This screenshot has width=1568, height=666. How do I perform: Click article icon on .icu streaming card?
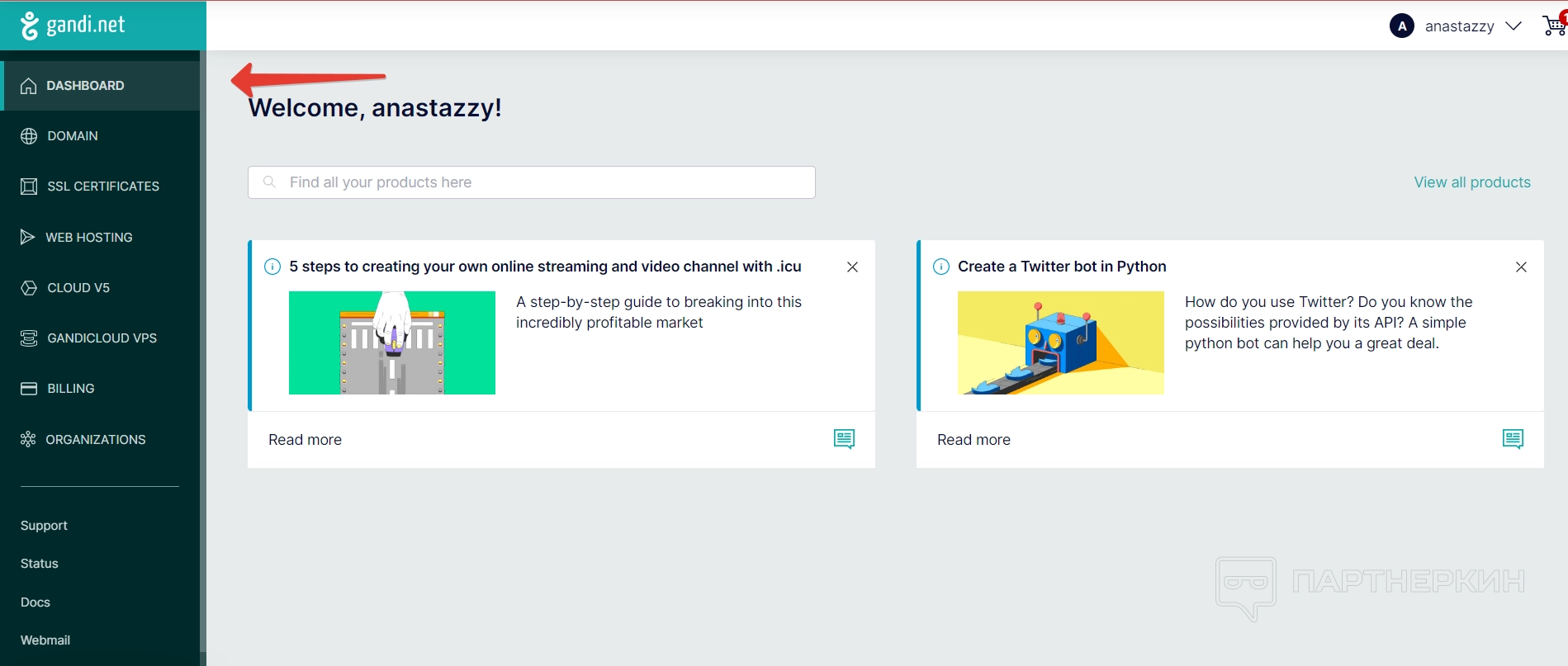click(x=844, y=439)
